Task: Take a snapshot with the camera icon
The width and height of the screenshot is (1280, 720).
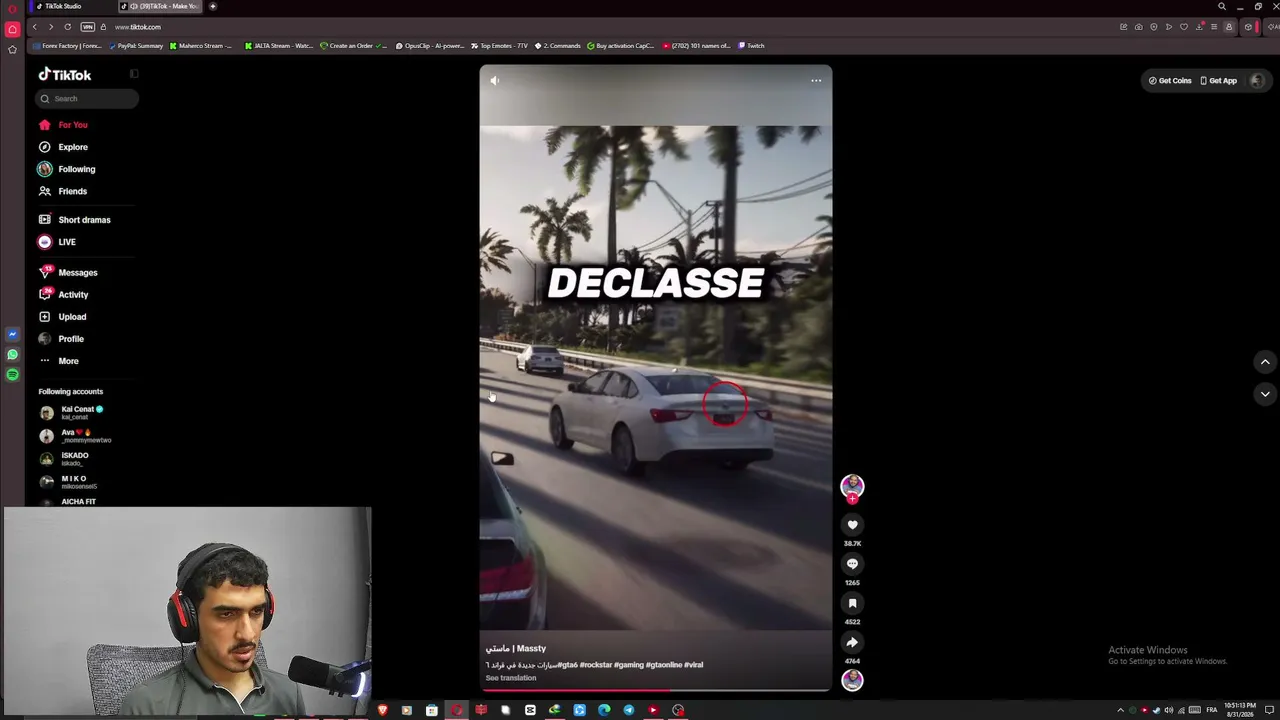Action: click(x=1138, y=27)
